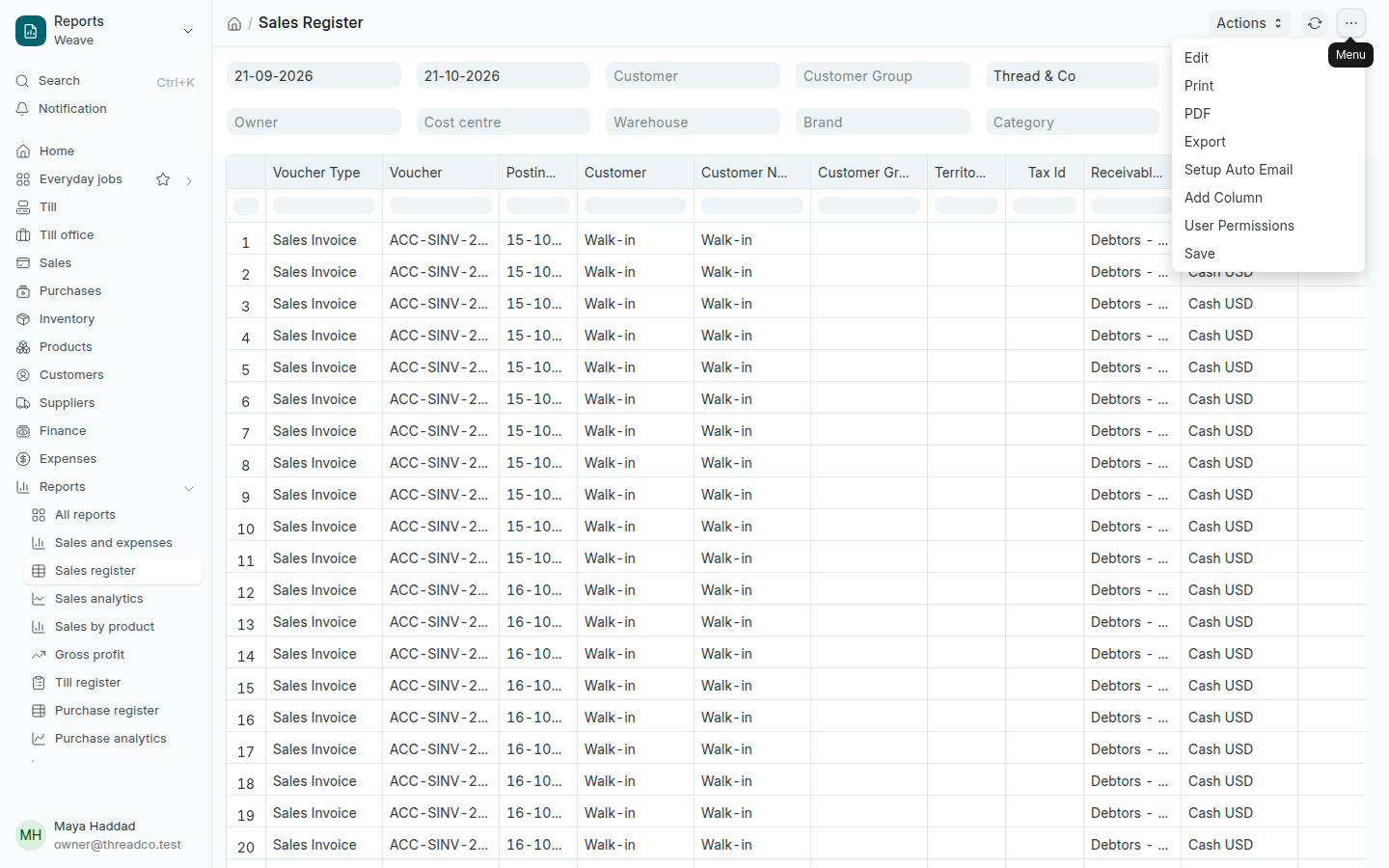Click the Notification bell icon
Viewport: 1389px width, 868px height.
tap(22, 109)
